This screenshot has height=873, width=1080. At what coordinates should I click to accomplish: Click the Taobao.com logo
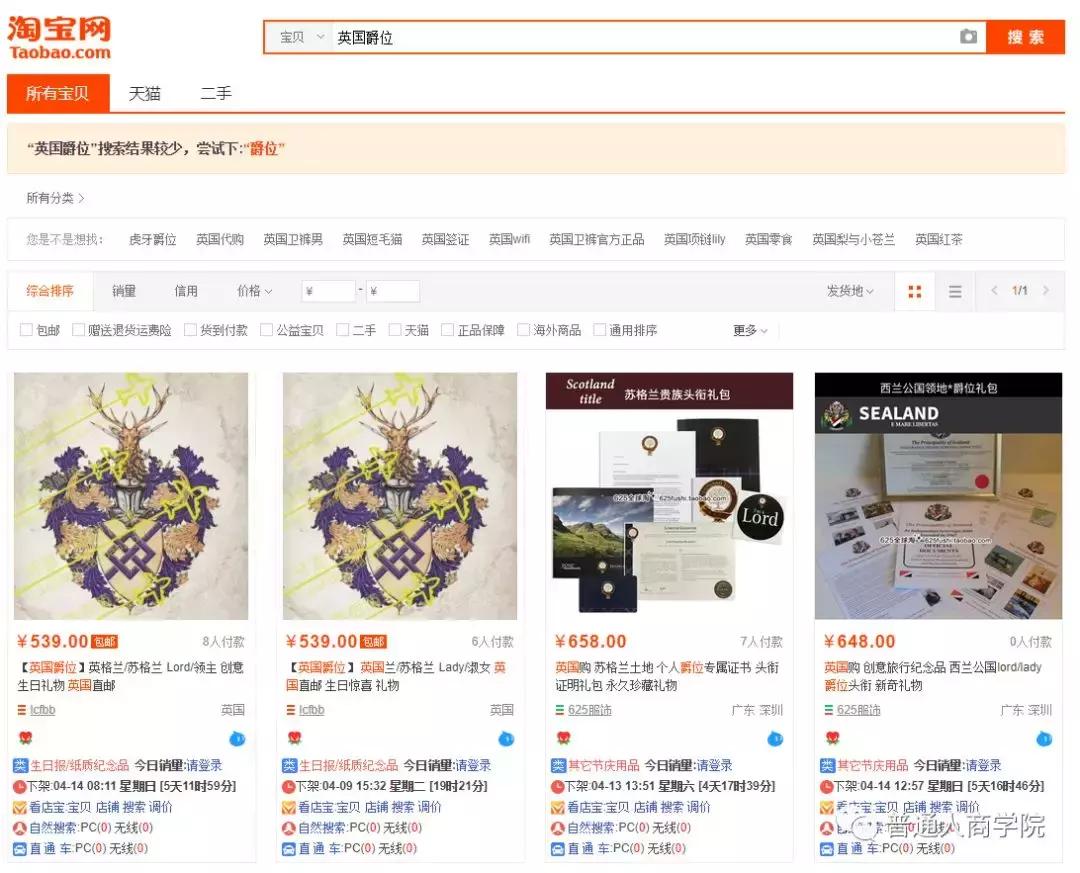[x=59, y=37]
